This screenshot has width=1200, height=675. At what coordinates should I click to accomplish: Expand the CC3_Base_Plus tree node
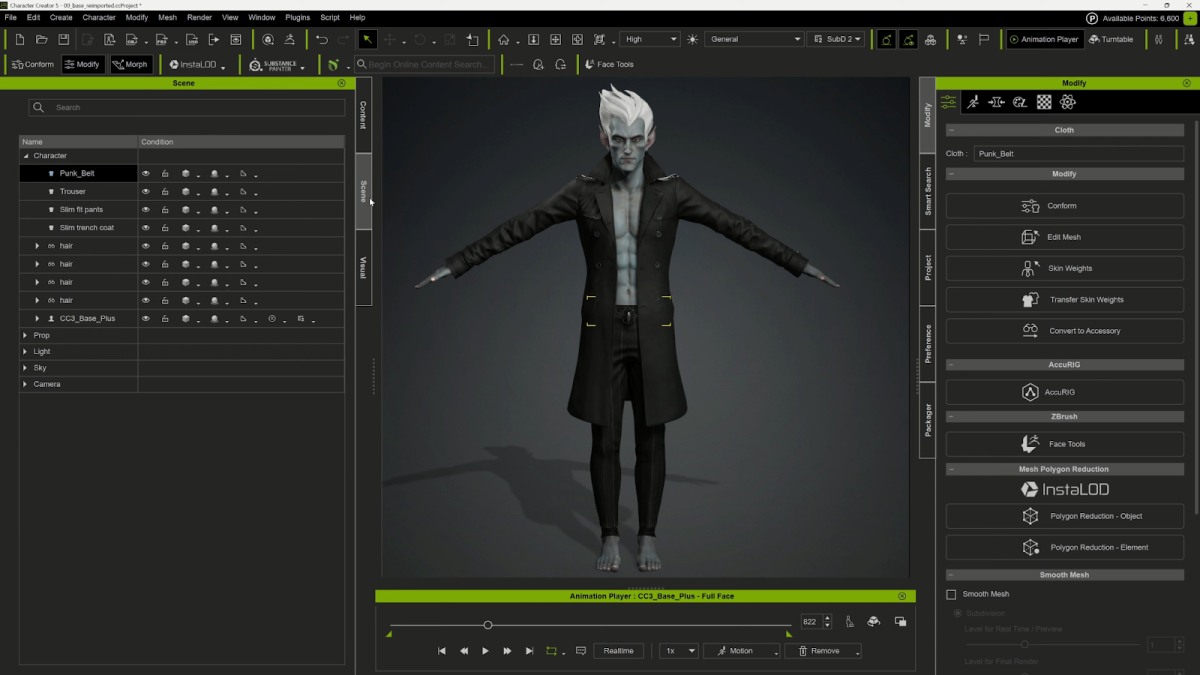(x=37, y=319)
